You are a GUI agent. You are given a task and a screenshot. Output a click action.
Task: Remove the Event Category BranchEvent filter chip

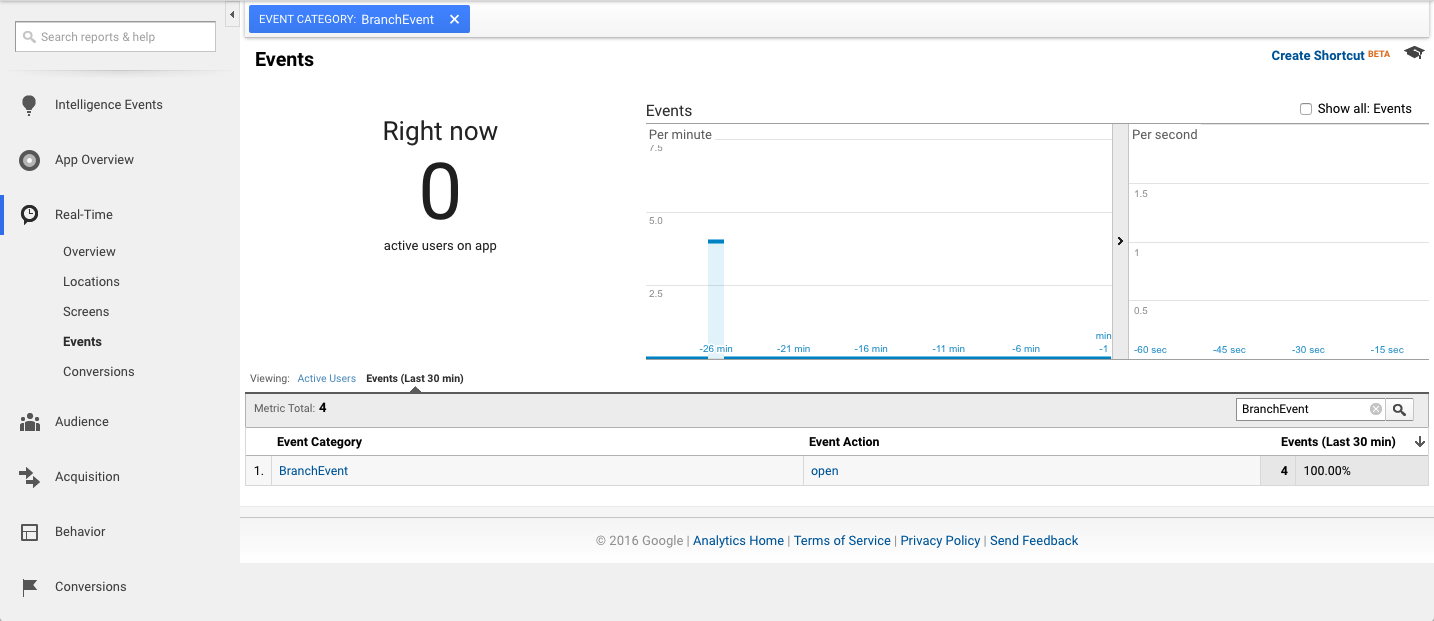click(x=454, y=19)
